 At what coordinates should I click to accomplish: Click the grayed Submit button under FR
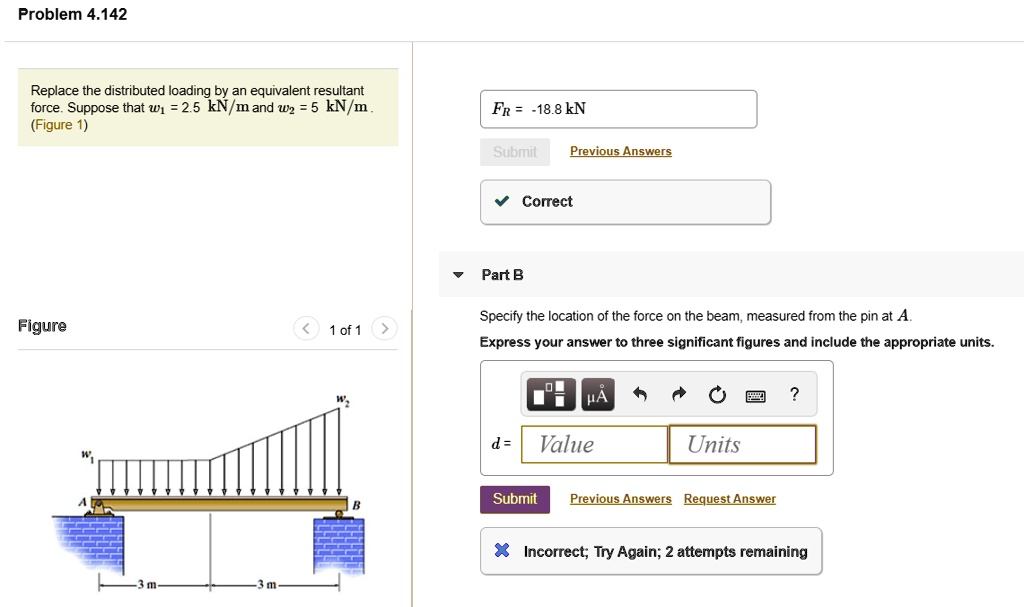coord(514,151)
